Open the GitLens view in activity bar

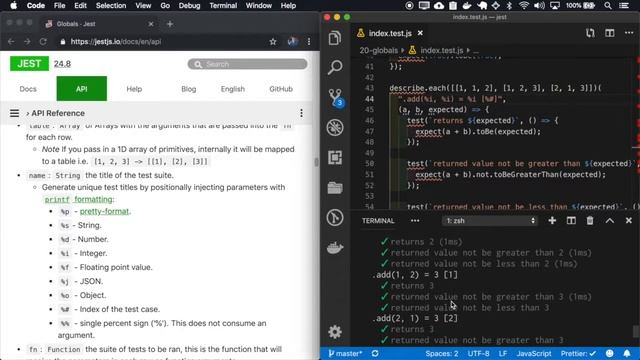point(335,218)
